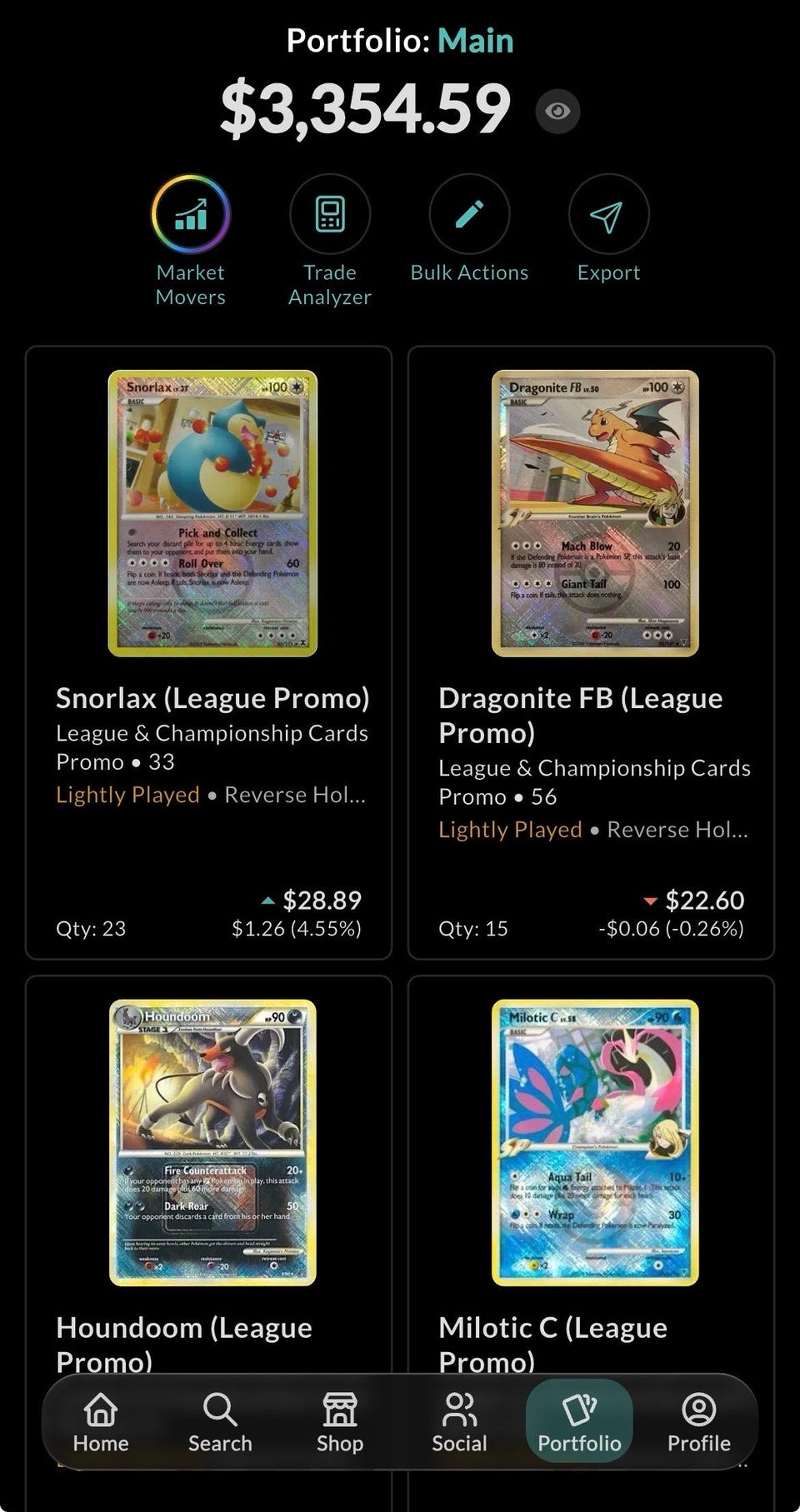Open Snorlax (League Promo) card title

pyautogui.click(x=212, y=698)
